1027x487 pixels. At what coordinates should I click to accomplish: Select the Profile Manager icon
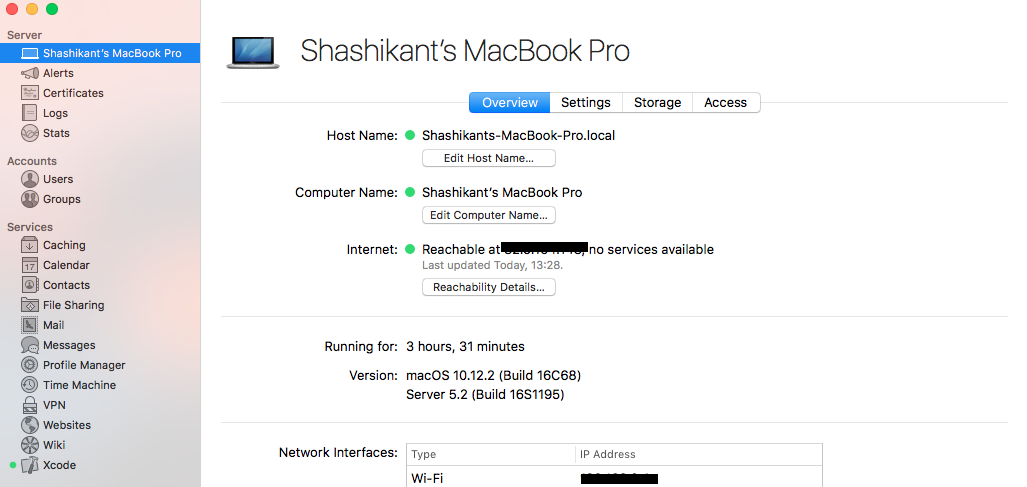[30, 365]
